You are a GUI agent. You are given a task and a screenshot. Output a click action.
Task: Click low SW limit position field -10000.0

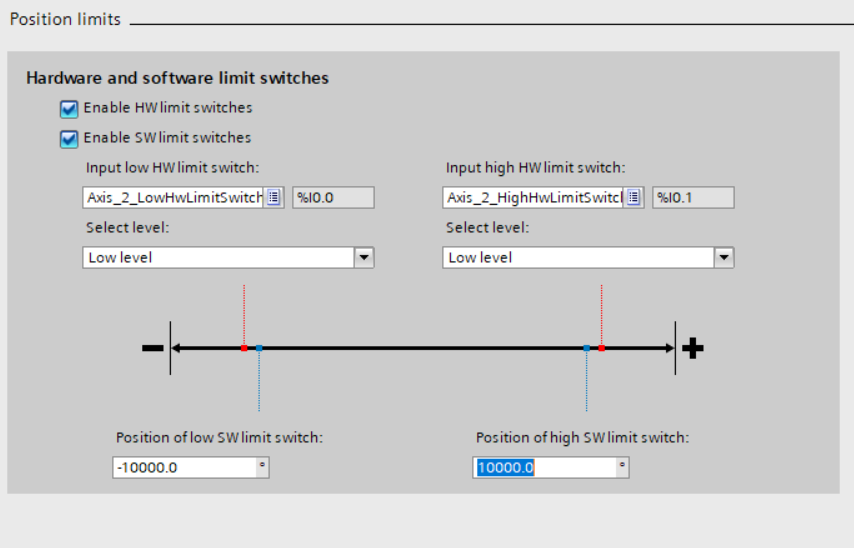pos(185,467)
